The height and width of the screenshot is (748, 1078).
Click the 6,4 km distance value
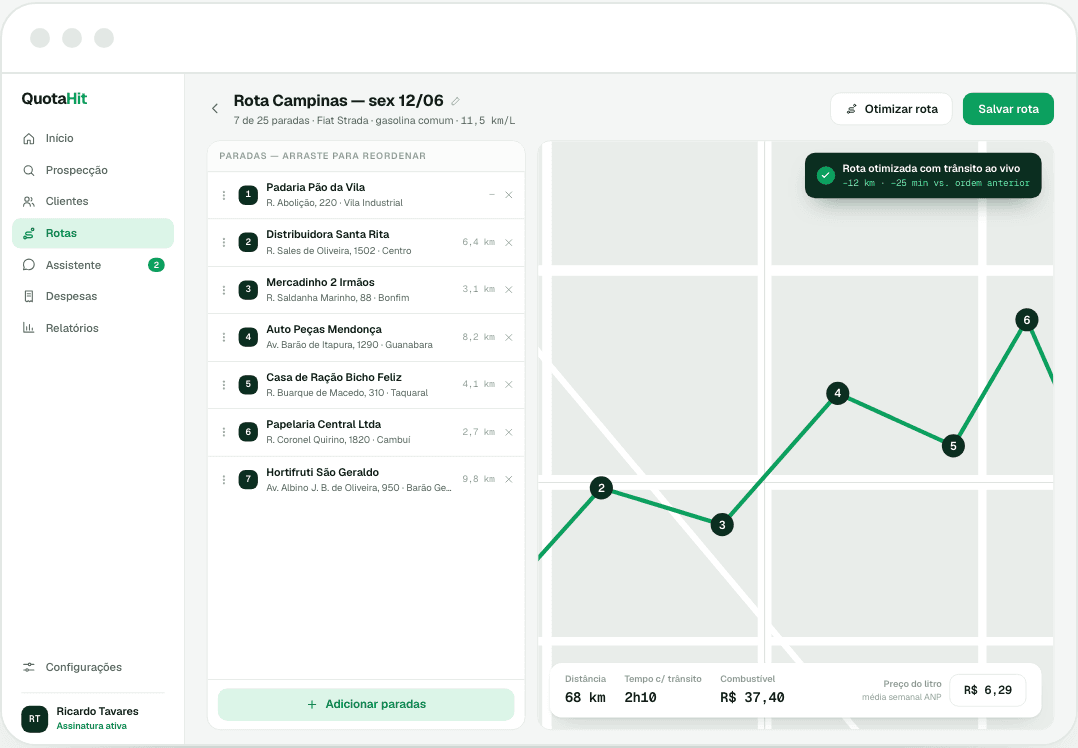click(478, 242)
